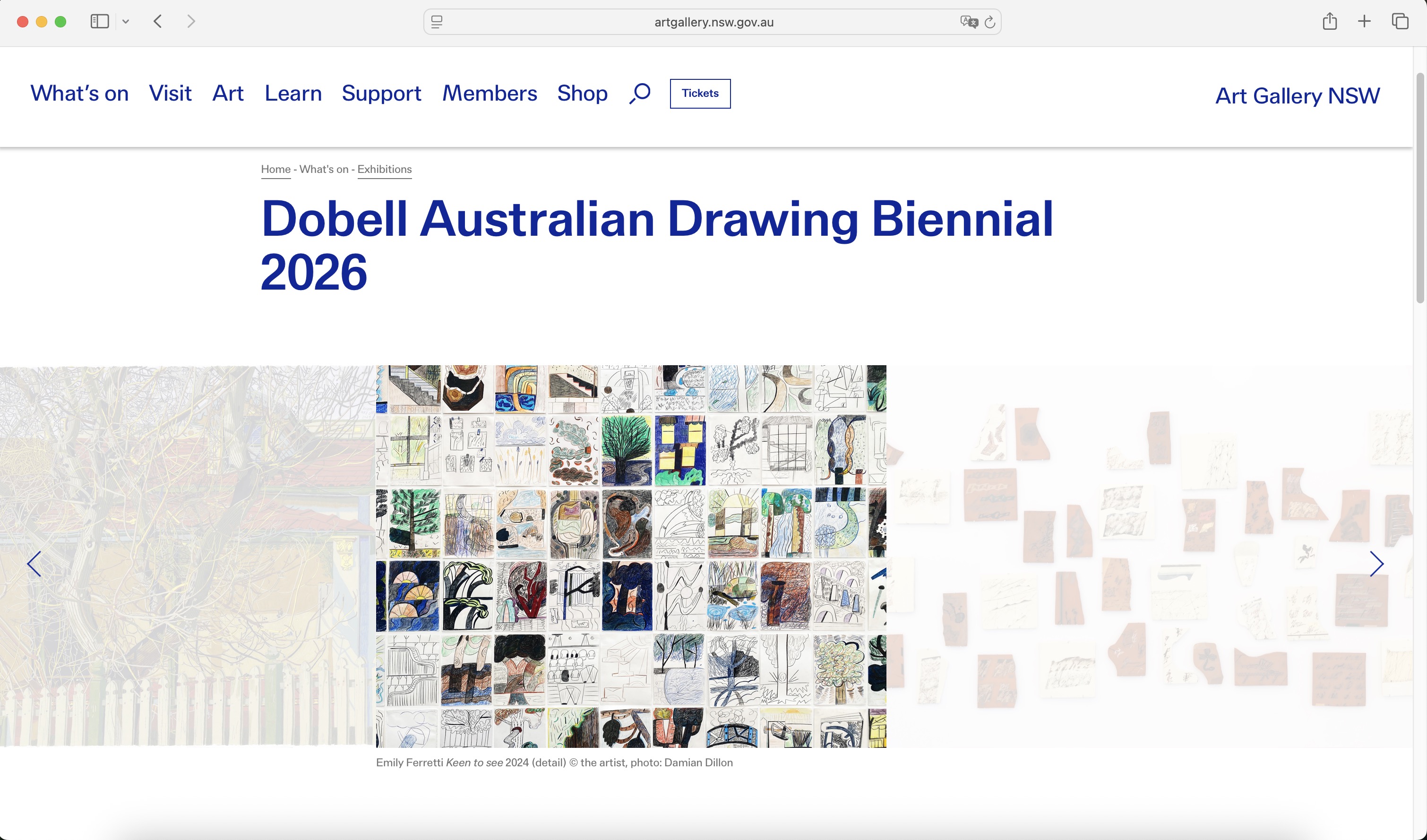Click the translate page icon
Image resolution: width=1427 pixels, height=840 pixels.
pos(968,22)
